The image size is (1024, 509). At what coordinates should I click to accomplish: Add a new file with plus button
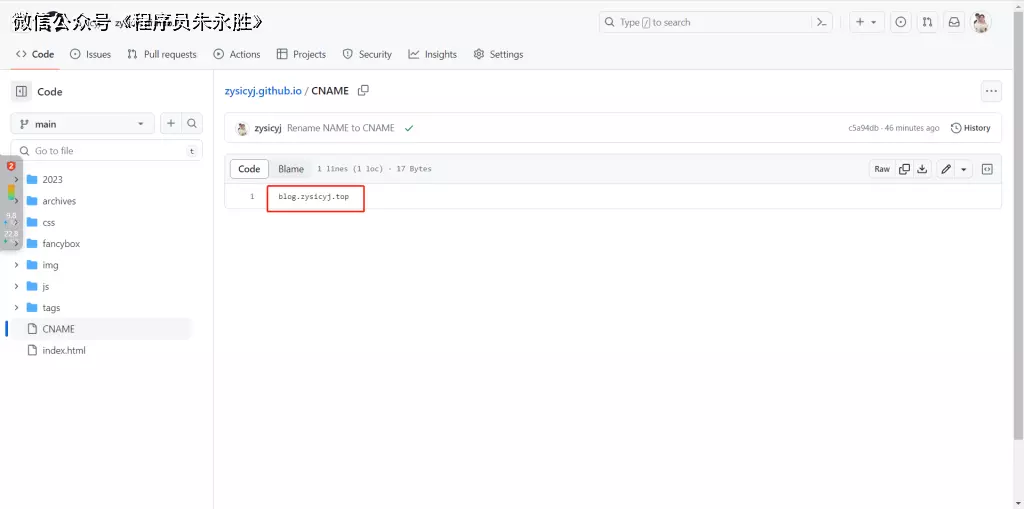pos(171,123)
